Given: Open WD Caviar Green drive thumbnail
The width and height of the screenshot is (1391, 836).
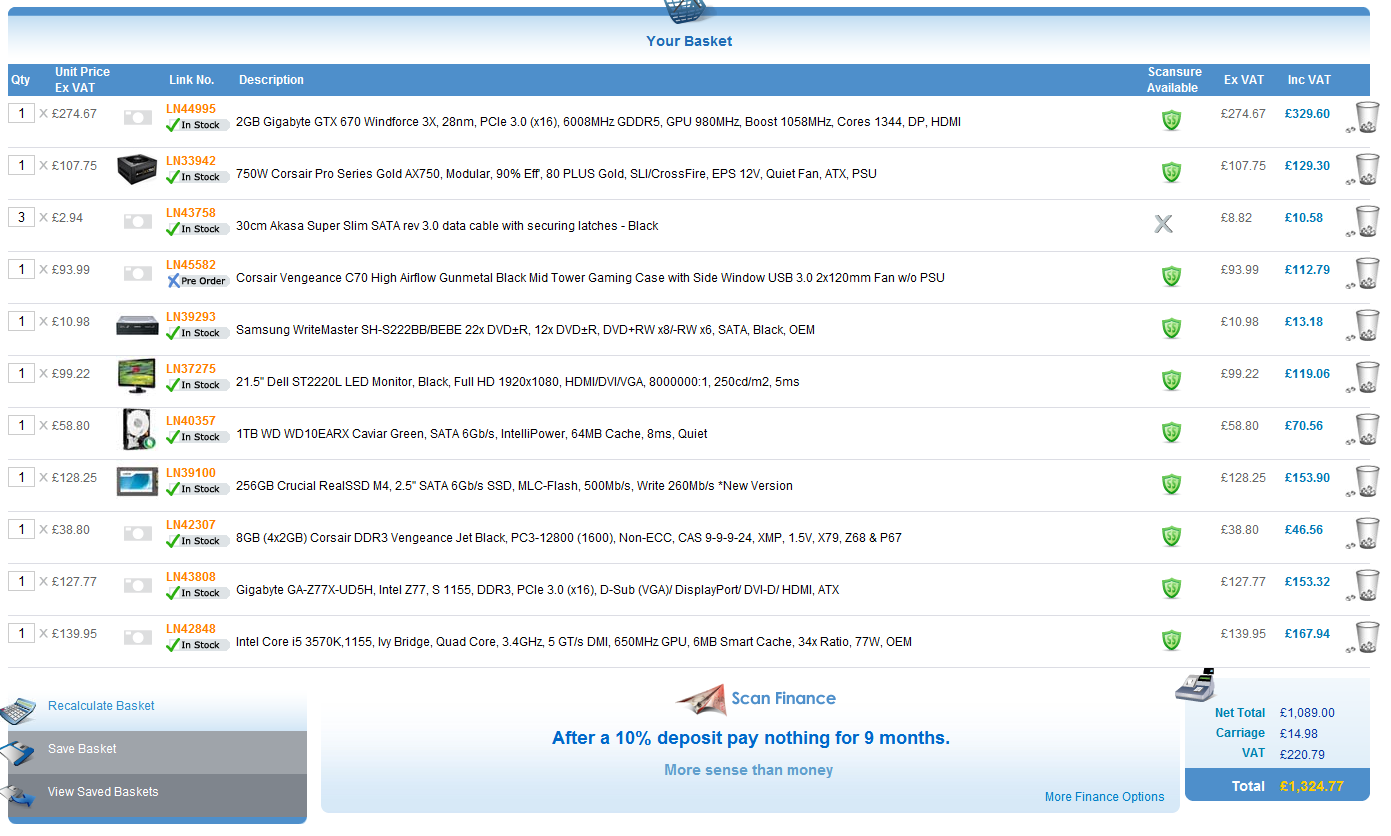Looking at the screenshot, I should point(138,429).
